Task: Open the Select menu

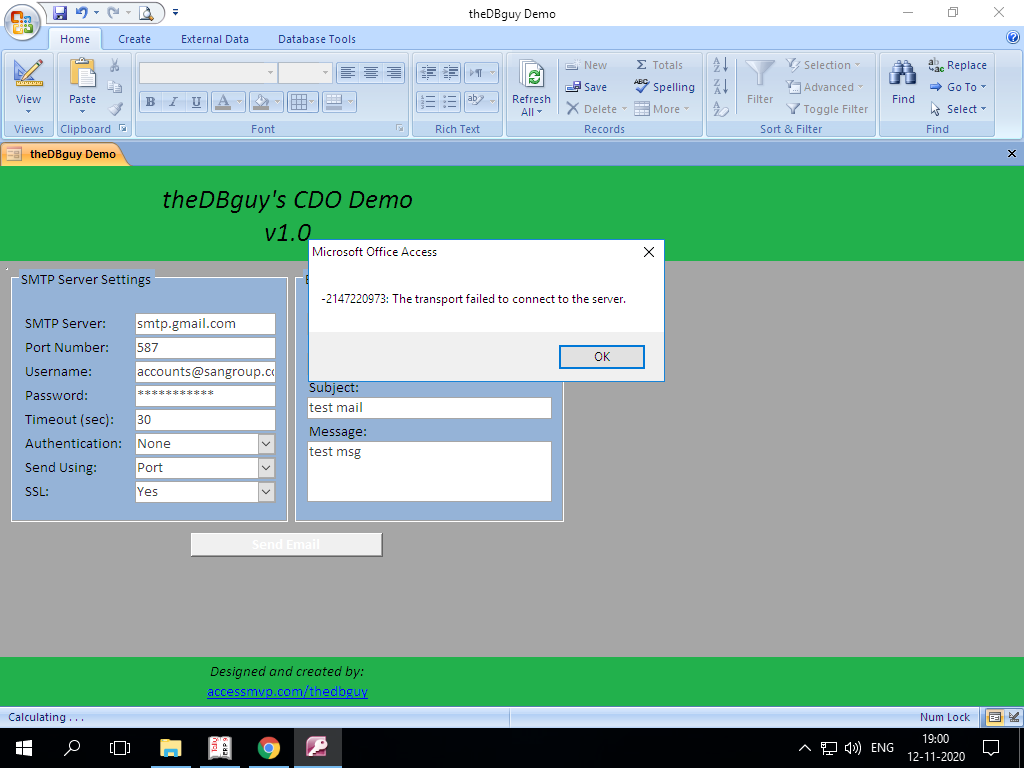Action: (957, 109)
